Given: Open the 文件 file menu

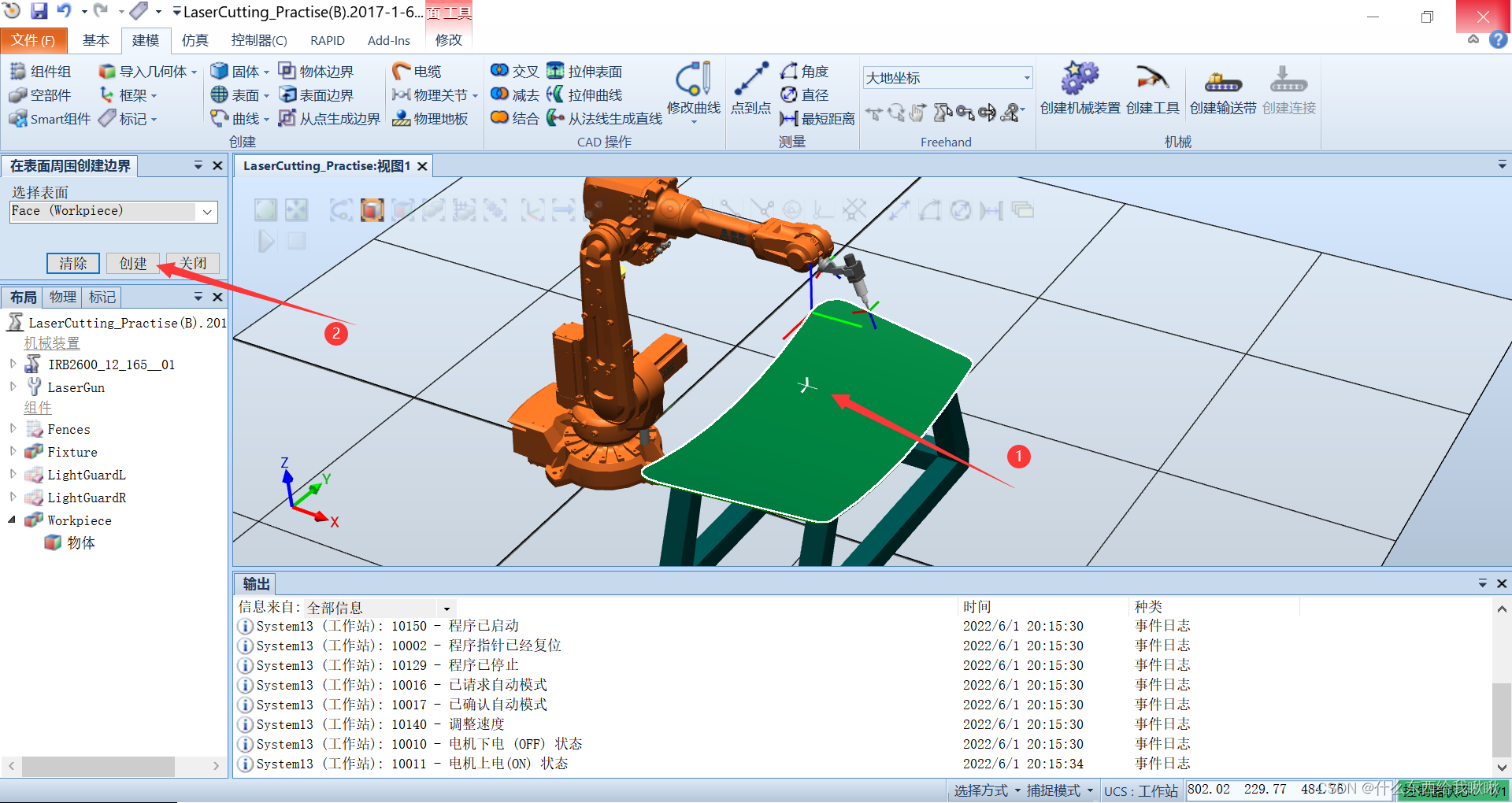Looking at the screenshot, I should [33, 40].
